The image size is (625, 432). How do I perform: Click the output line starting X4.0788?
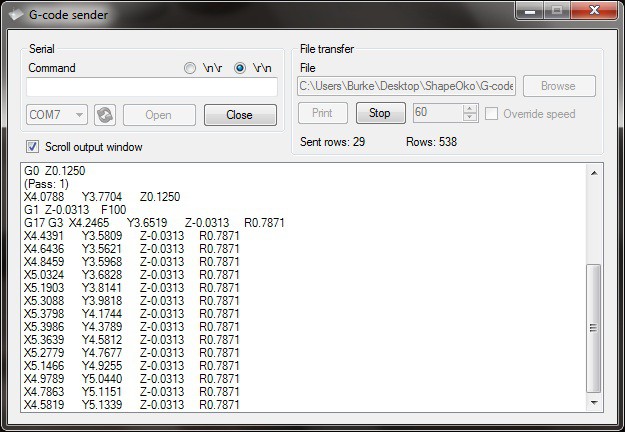coord(102,197)
